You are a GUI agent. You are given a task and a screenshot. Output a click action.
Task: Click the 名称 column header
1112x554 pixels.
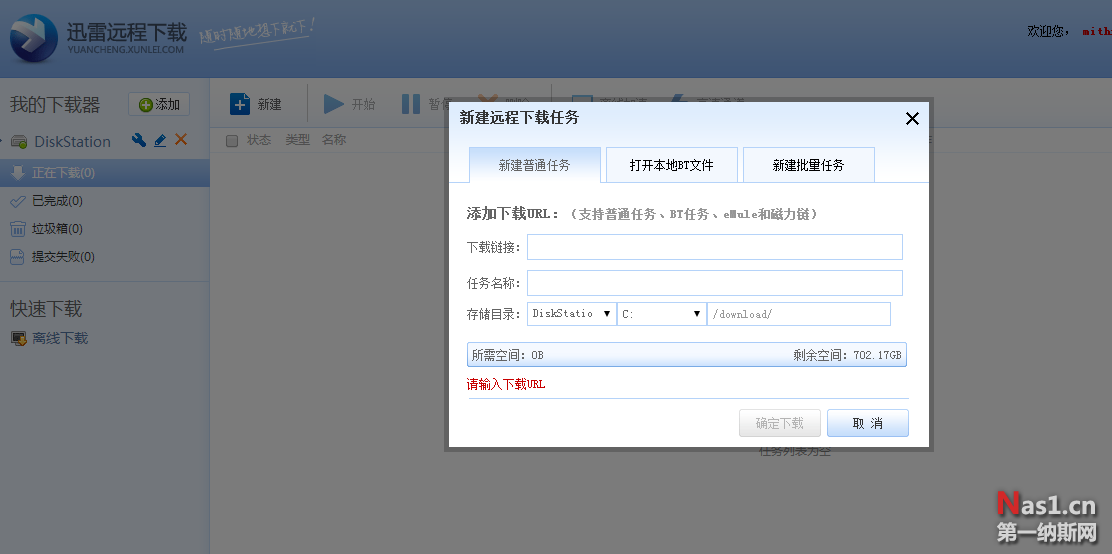coord(333,140)
